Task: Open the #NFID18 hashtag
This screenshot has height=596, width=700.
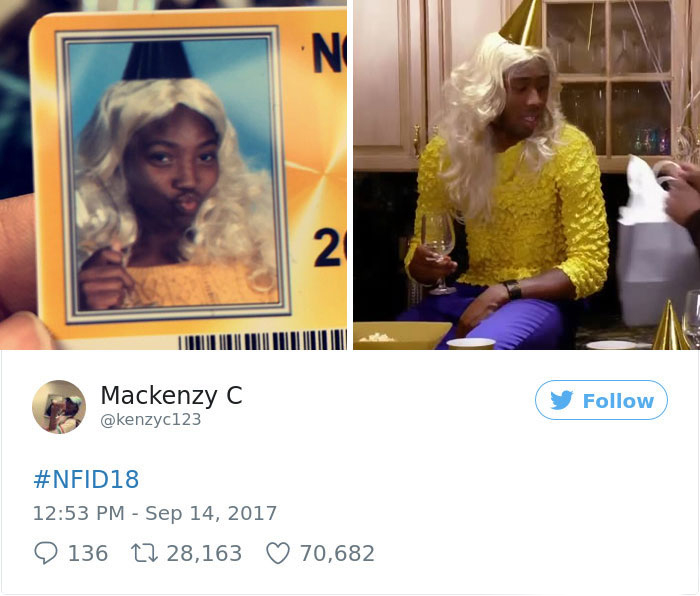Action: [x=86, y=479]
